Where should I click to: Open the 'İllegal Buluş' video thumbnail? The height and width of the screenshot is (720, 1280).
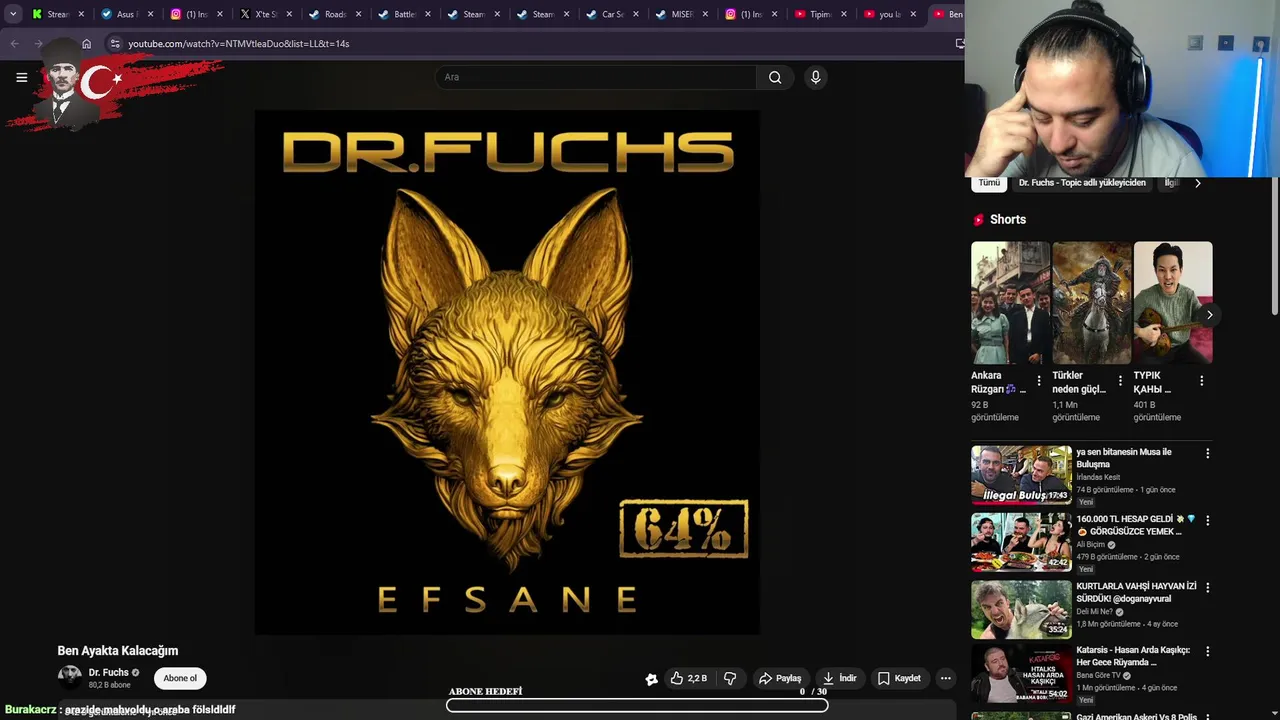(x=1021, y=474)
